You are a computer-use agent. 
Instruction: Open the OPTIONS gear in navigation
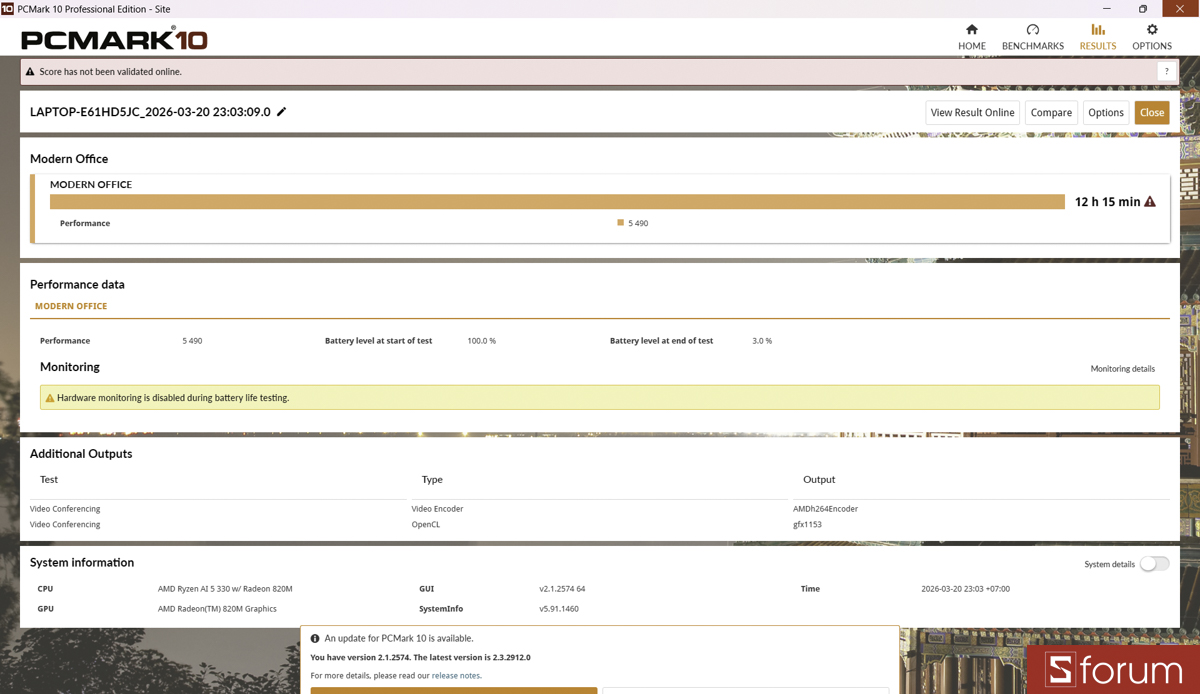coord(1151,37)
